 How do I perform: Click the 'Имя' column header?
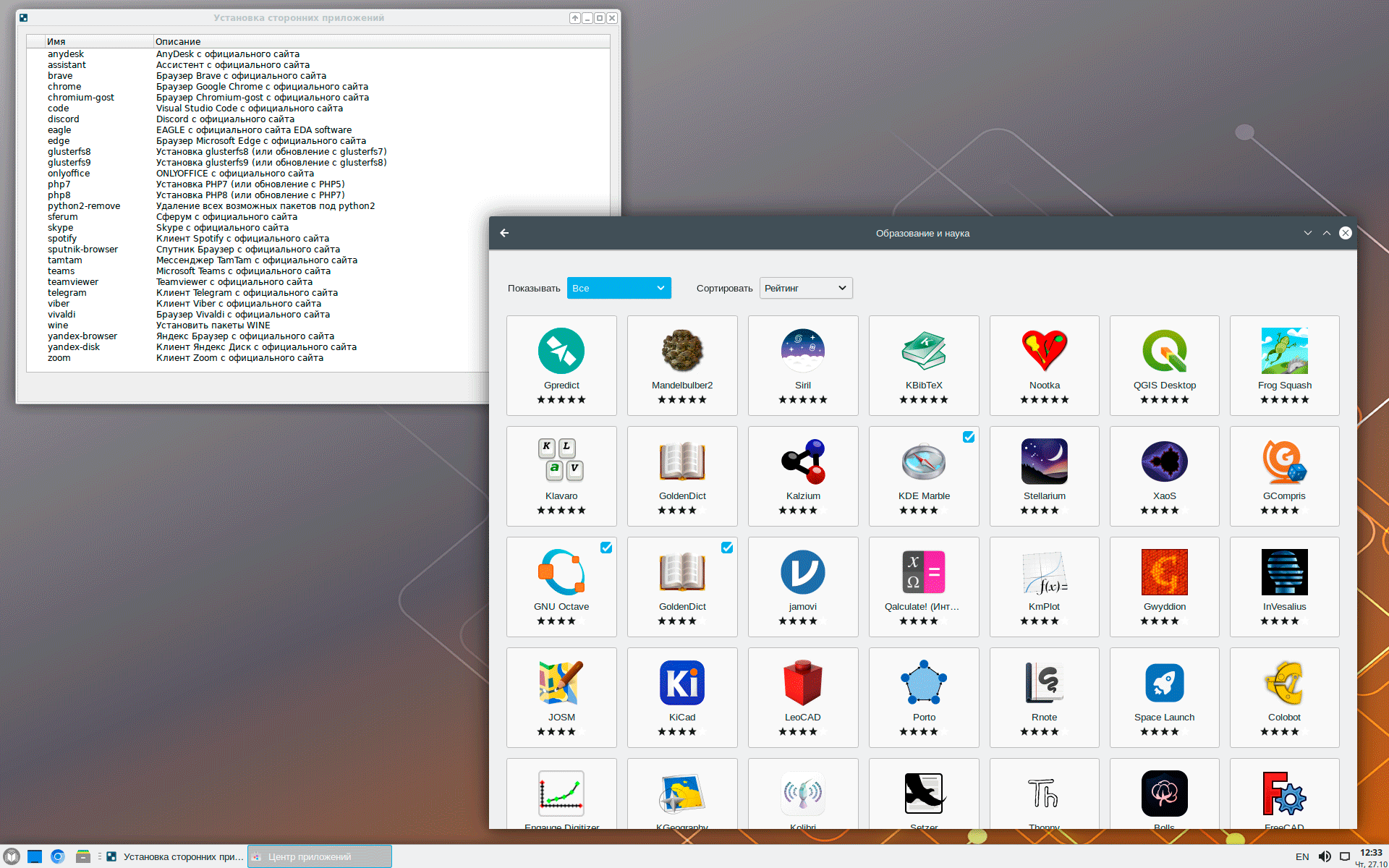click(x=56, y=41)
